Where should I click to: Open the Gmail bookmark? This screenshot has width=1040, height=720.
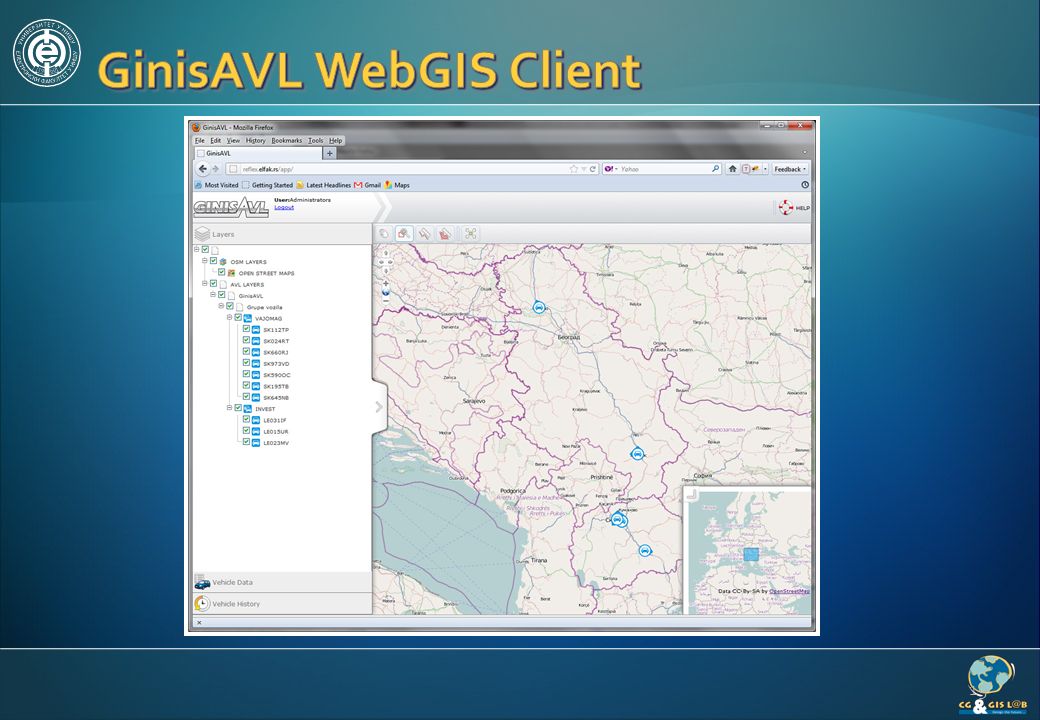point(367,185)
